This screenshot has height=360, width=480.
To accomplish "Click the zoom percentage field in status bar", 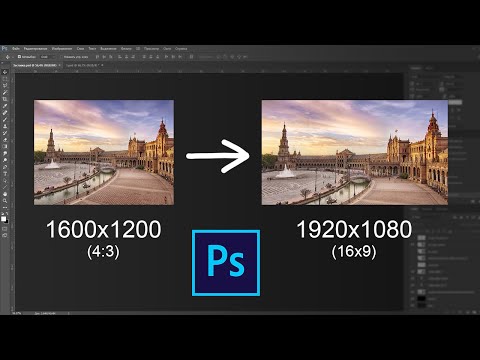I will [16, 313].
